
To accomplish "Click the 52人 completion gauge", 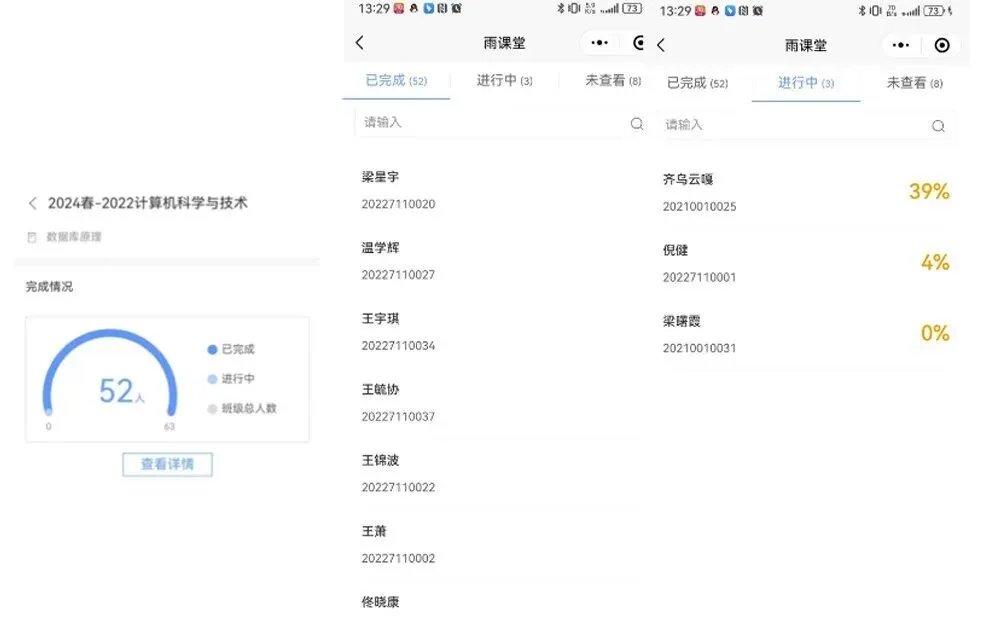I will 109,373.
